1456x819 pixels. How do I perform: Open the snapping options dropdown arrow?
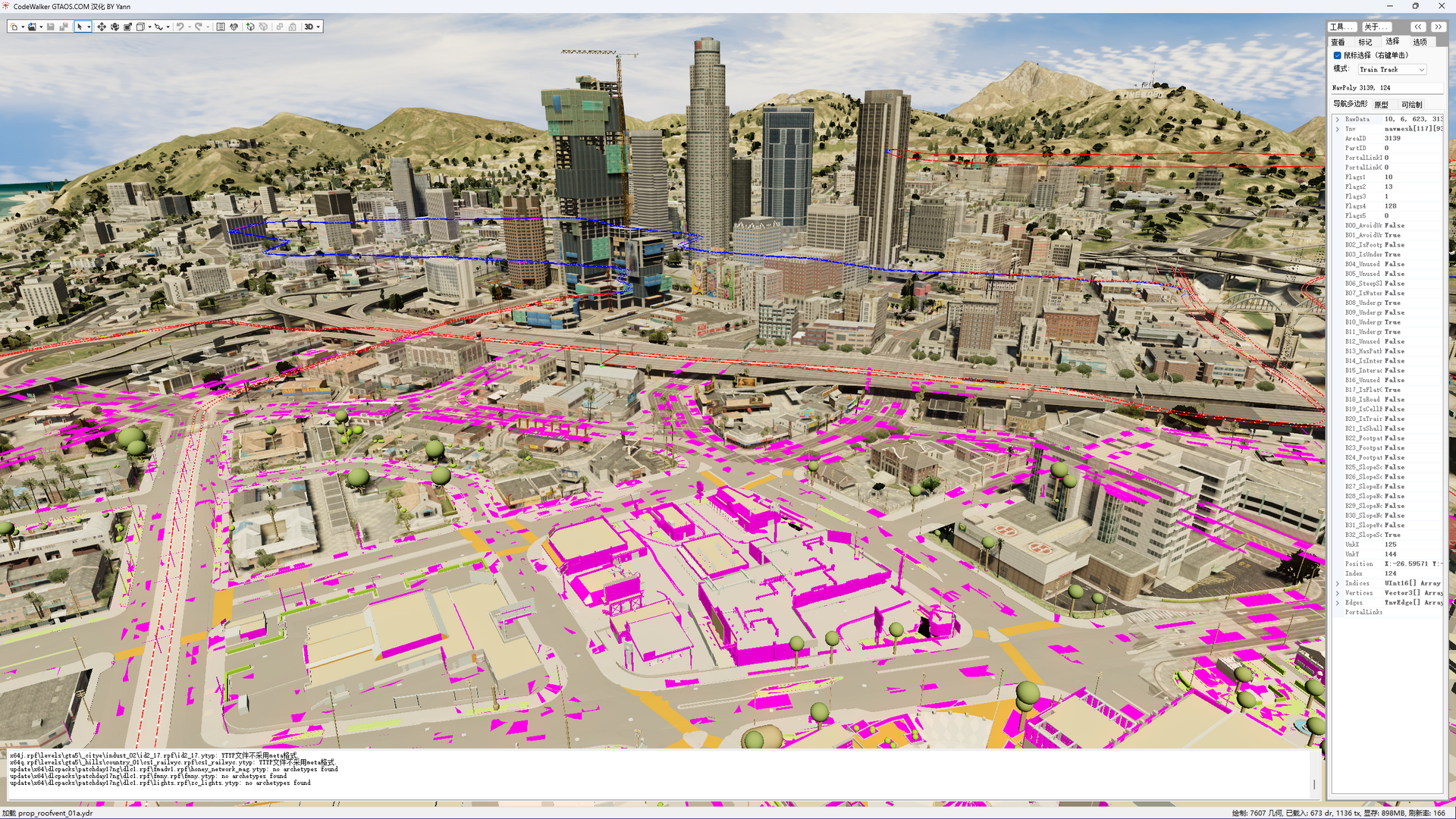[168, 27]
